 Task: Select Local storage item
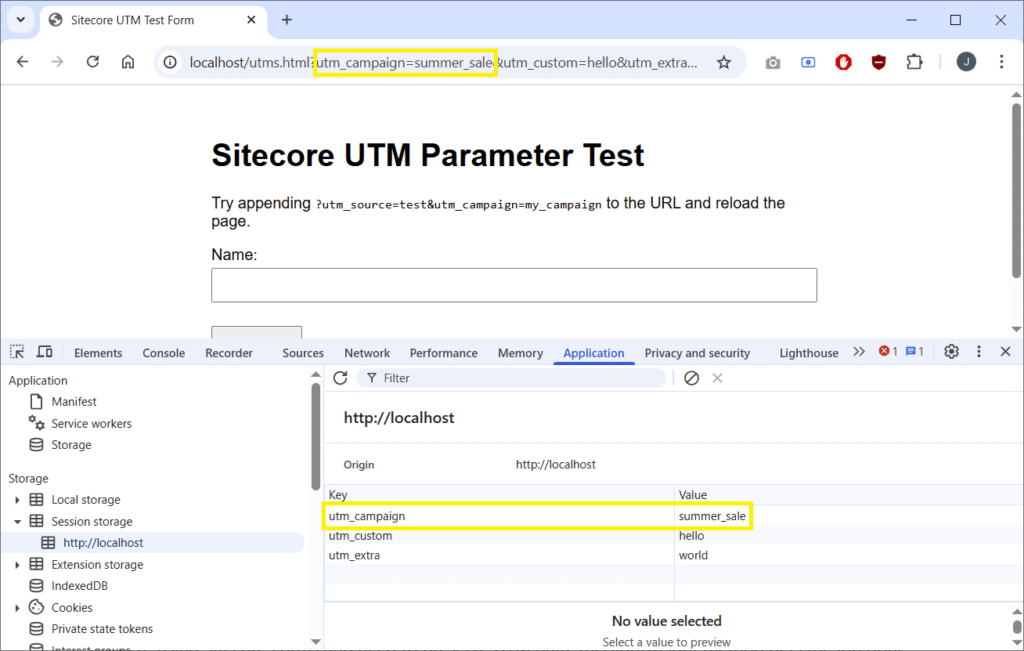(86, 500)
